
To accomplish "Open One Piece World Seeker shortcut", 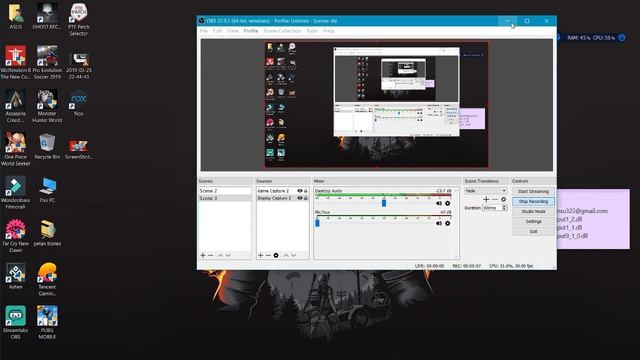I will 16,149.
